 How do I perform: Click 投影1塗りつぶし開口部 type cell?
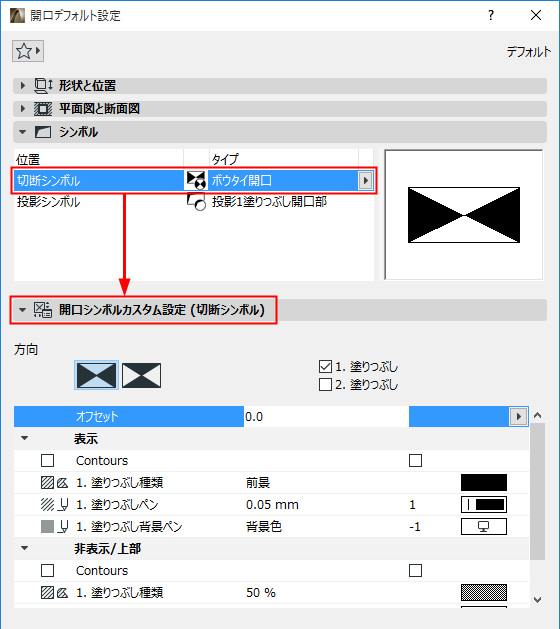(269, 201)
